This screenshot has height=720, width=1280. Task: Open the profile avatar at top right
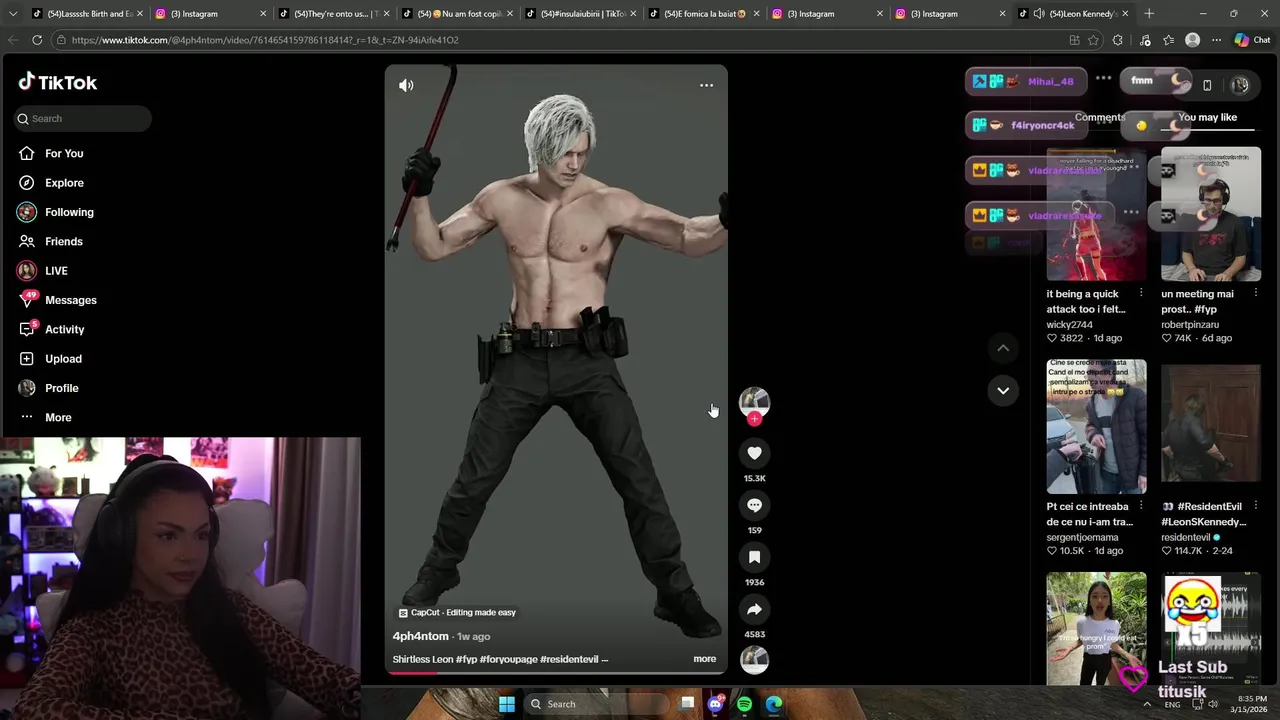click(1240, 85)
